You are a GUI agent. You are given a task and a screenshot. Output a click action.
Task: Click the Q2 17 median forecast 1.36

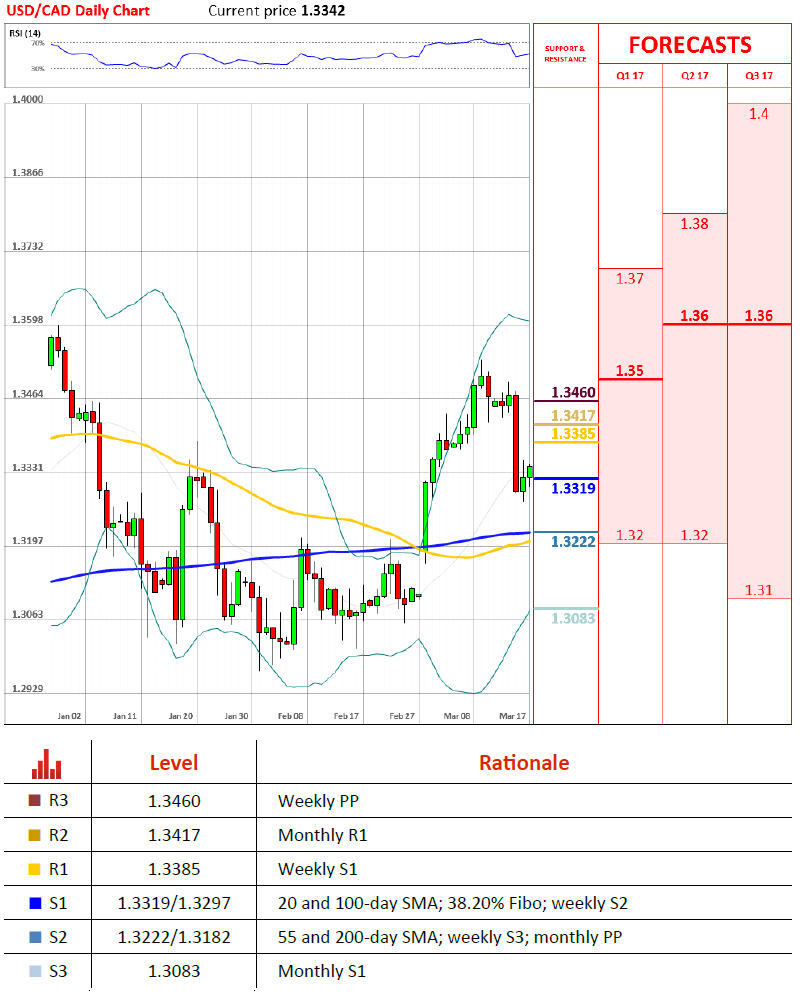point(695,315)
